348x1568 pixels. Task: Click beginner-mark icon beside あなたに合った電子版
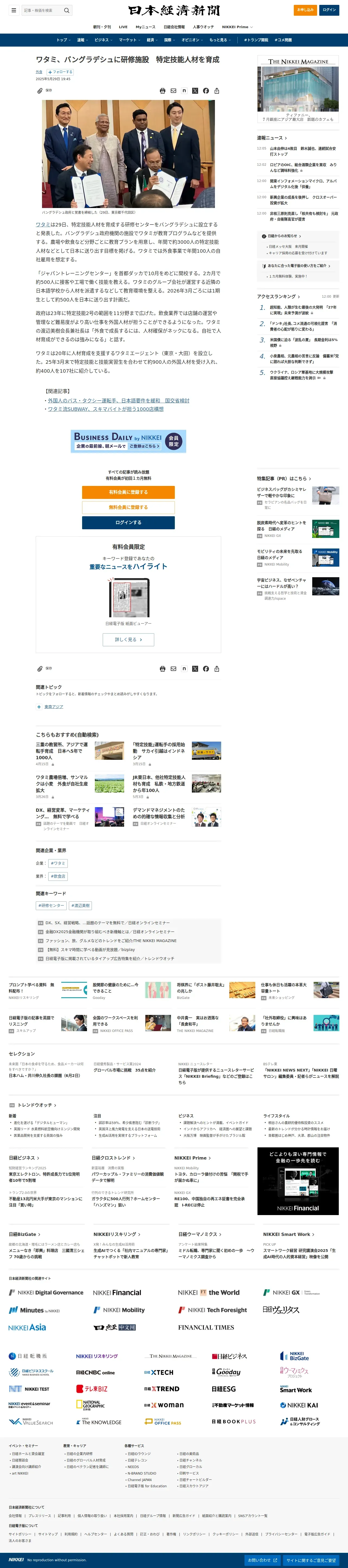click(265, 265)
